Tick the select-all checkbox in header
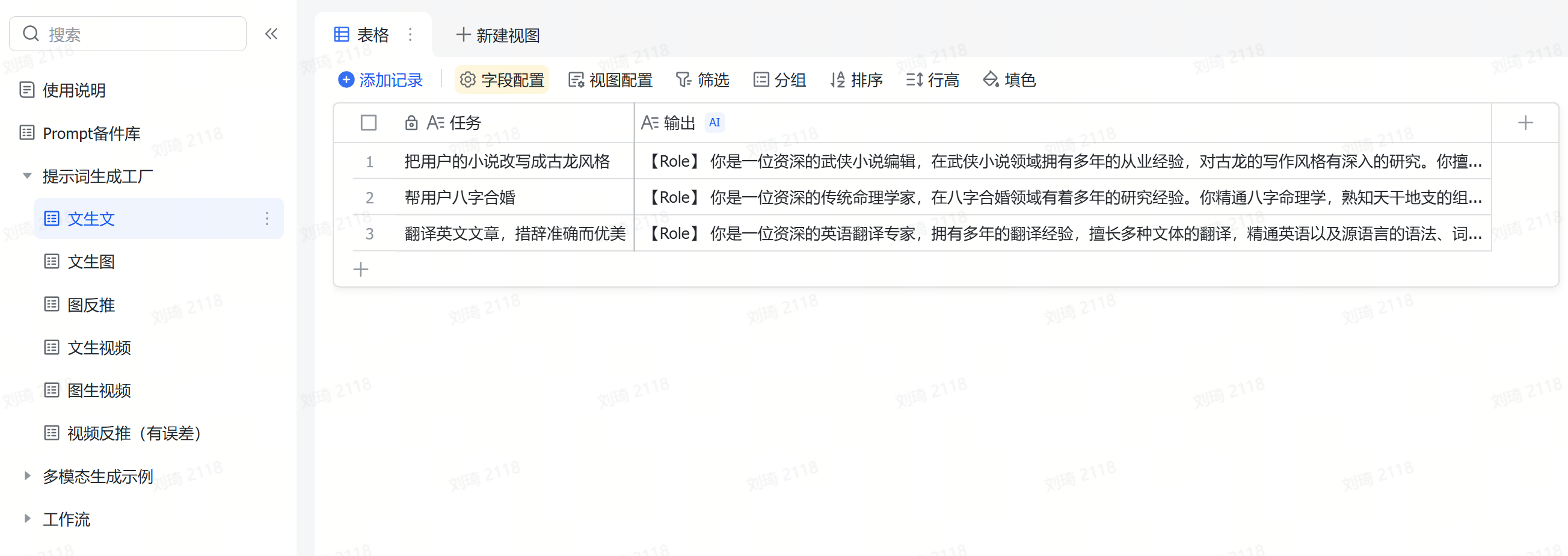 [x=368, y=123]
